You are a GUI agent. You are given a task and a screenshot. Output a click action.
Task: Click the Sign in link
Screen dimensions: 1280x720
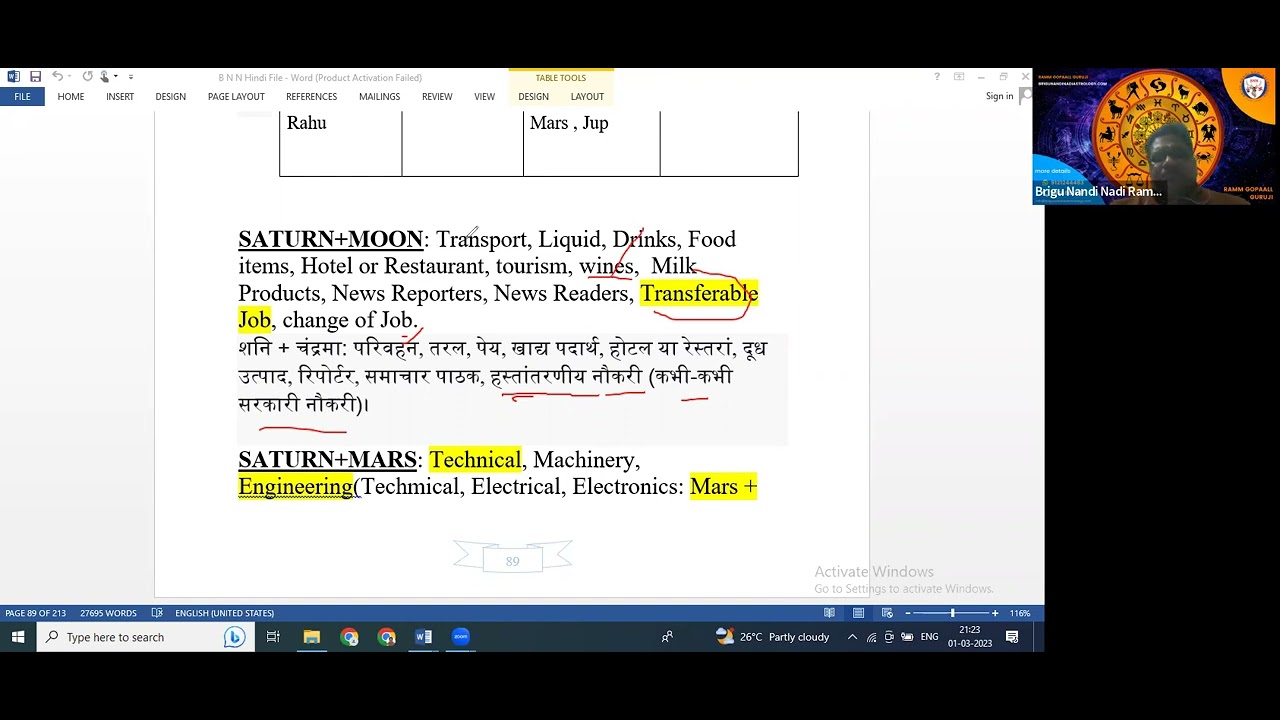999,96
